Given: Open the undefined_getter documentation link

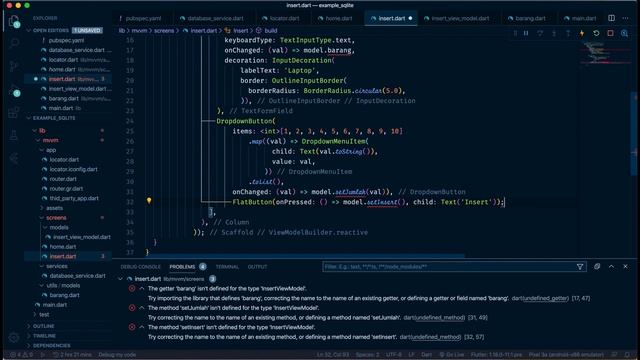Looking at the screenshot, I should (x=545, y=298).
